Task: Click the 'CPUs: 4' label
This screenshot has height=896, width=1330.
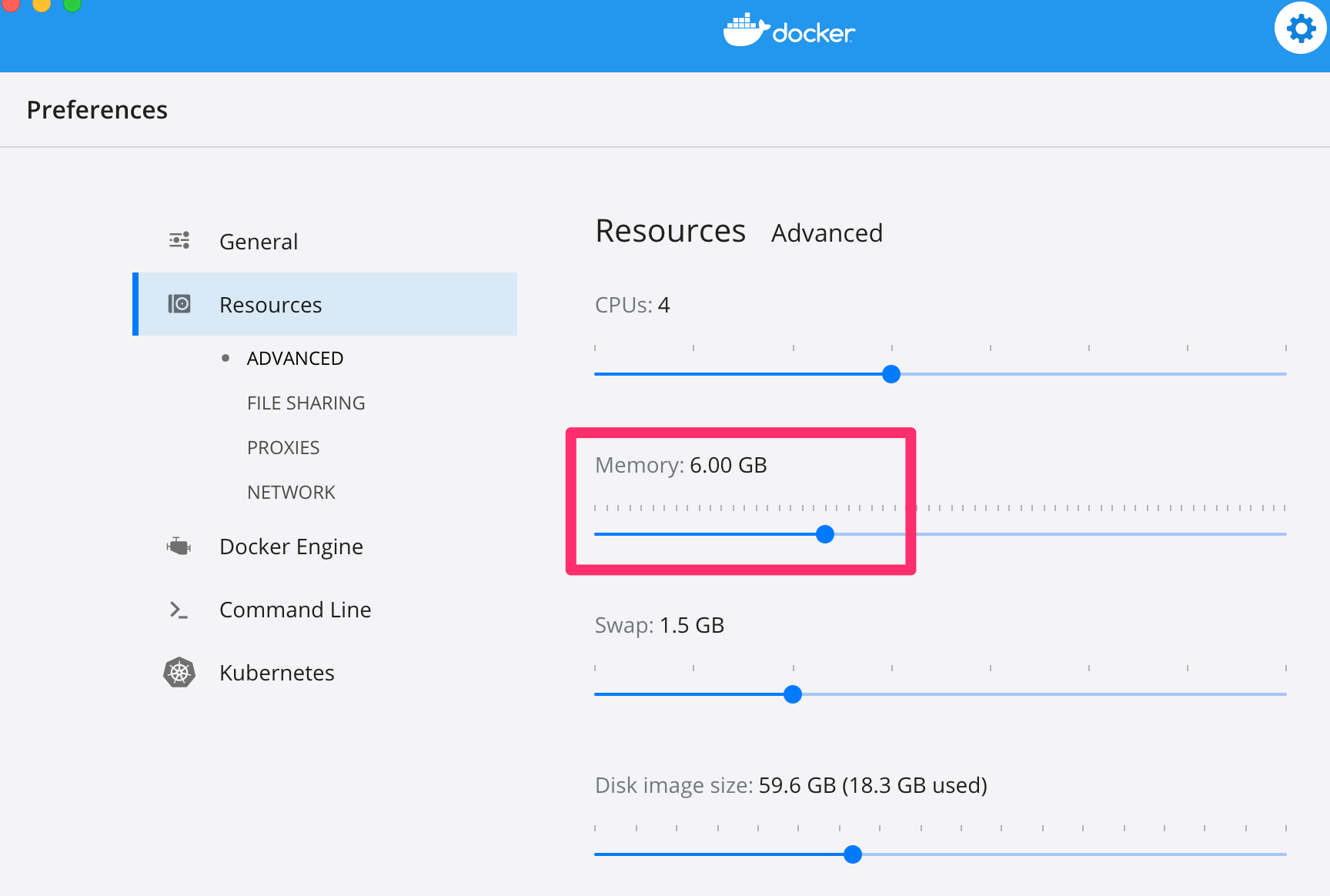Action: [x=633, y=305]
